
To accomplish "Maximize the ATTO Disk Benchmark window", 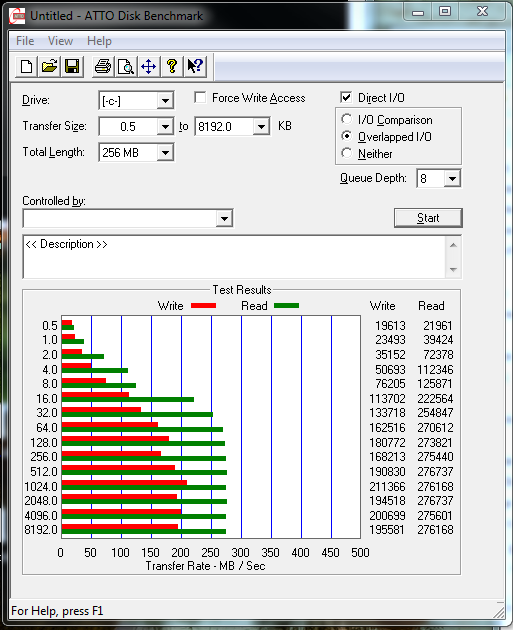I will (445, 12).
